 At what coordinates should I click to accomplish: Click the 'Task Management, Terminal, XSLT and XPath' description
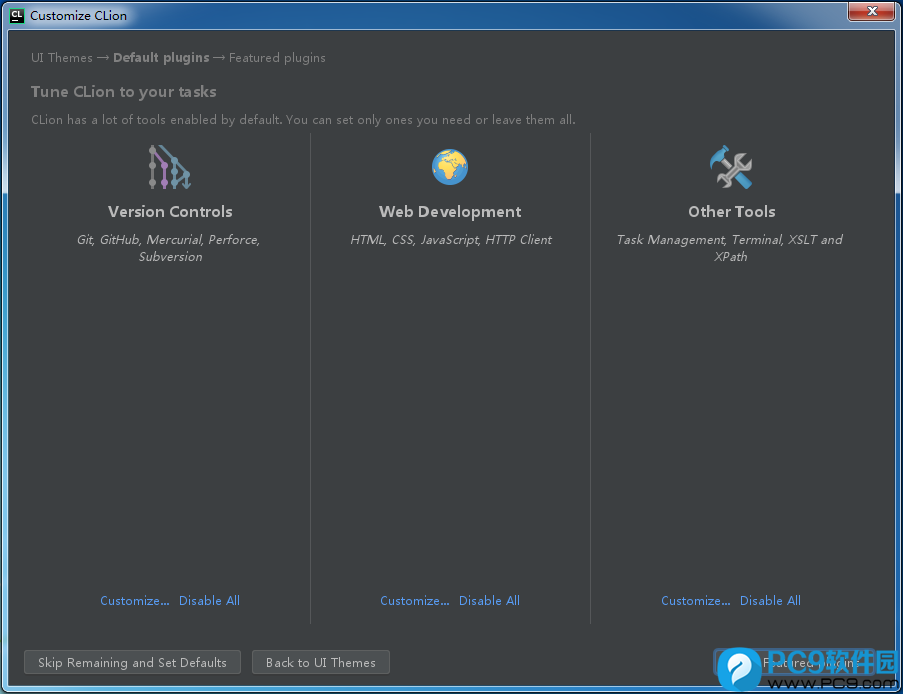[730, 248]
